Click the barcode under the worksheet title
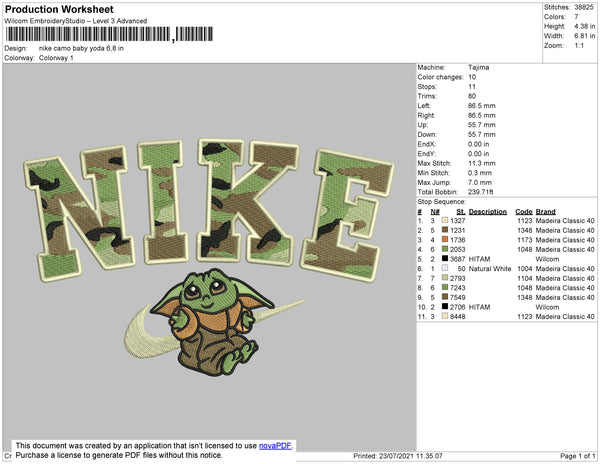The image size is (600, 464). coord(109,34)
